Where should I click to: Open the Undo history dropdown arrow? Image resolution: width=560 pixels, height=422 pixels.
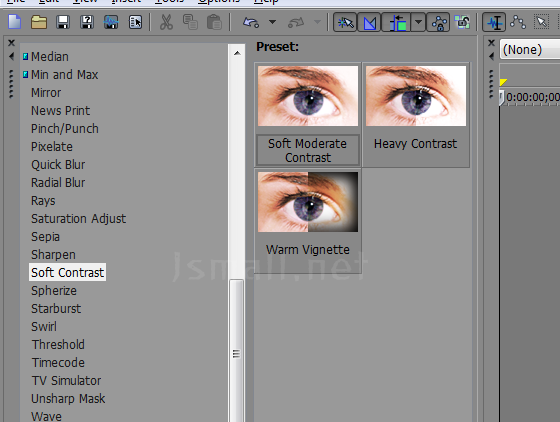point(272,22)
